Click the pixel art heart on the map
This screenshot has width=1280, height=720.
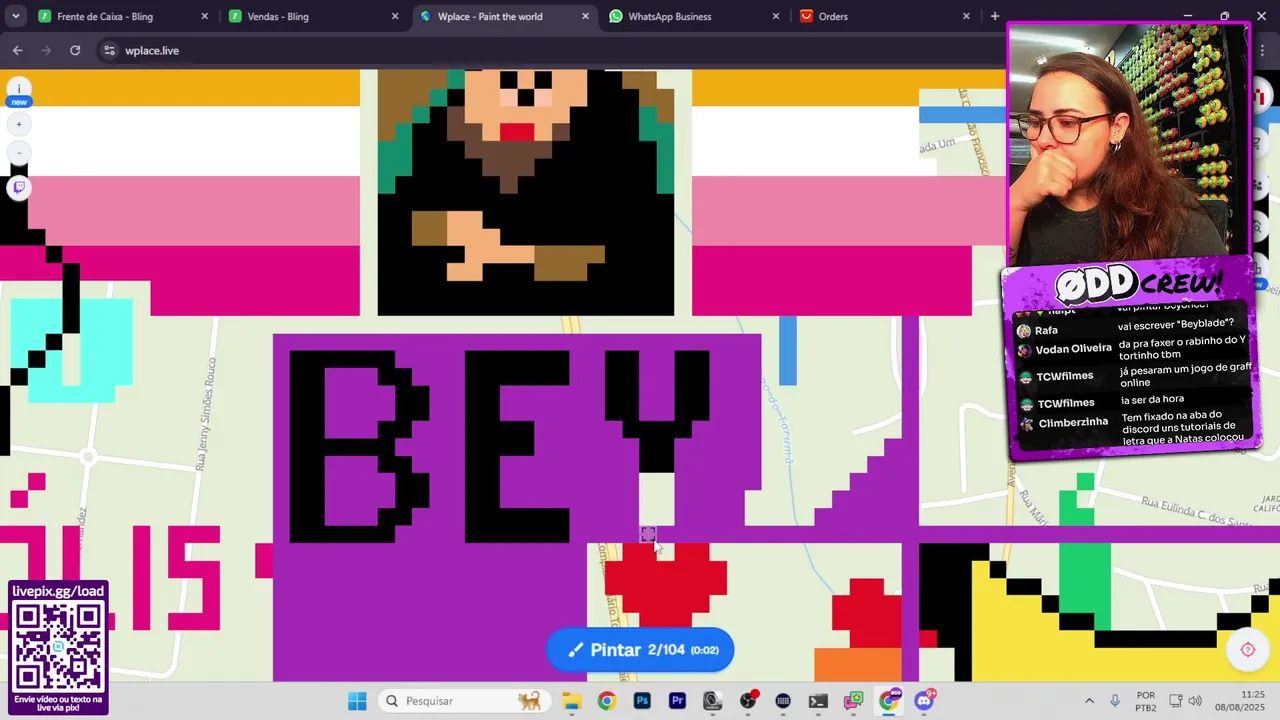click(666, 584)
